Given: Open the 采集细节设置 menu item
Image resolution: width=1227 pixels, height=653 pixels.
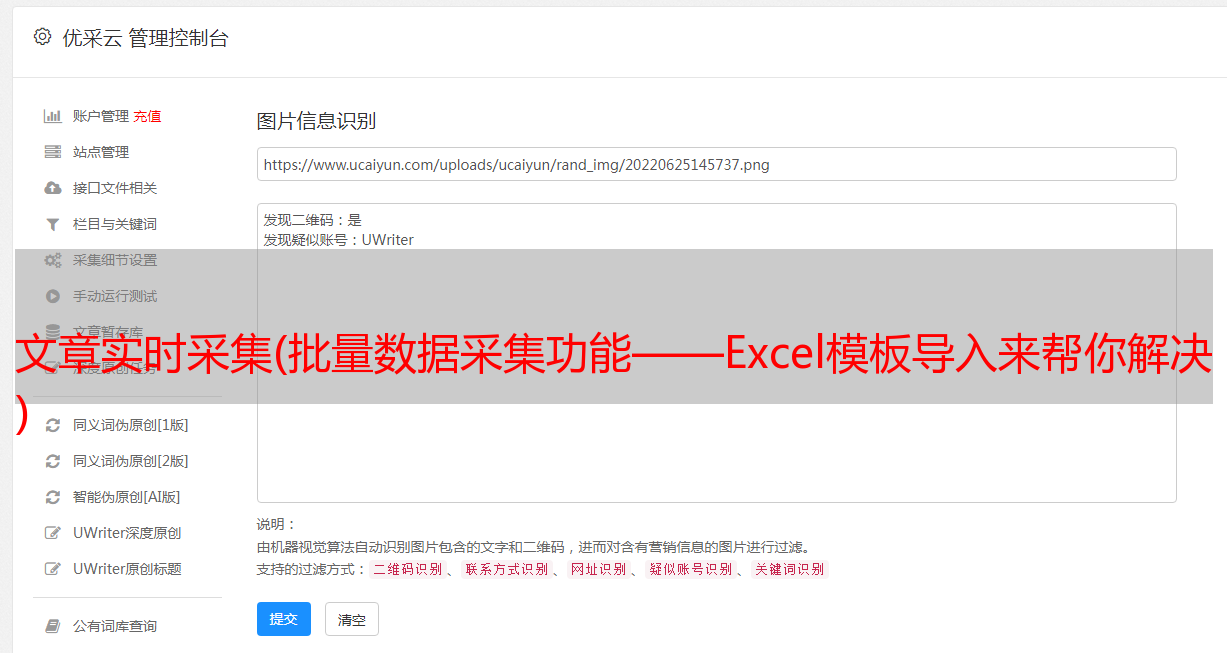Looking at the screenshot, I should pos(115,260).
